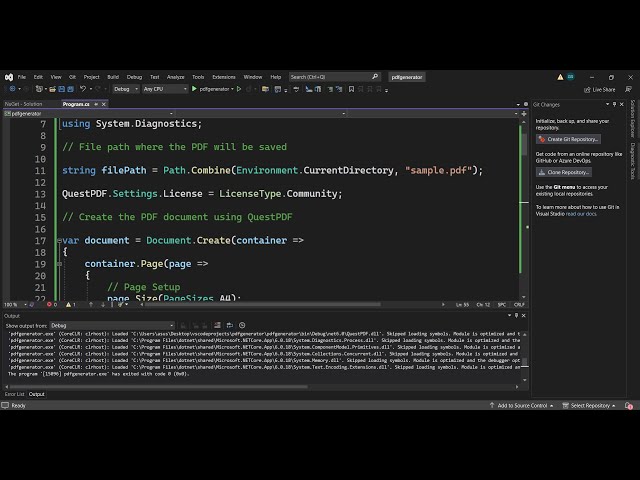Click the Create Git Repository button
This screenshot has width=640, height=480.
pos(569,139)
